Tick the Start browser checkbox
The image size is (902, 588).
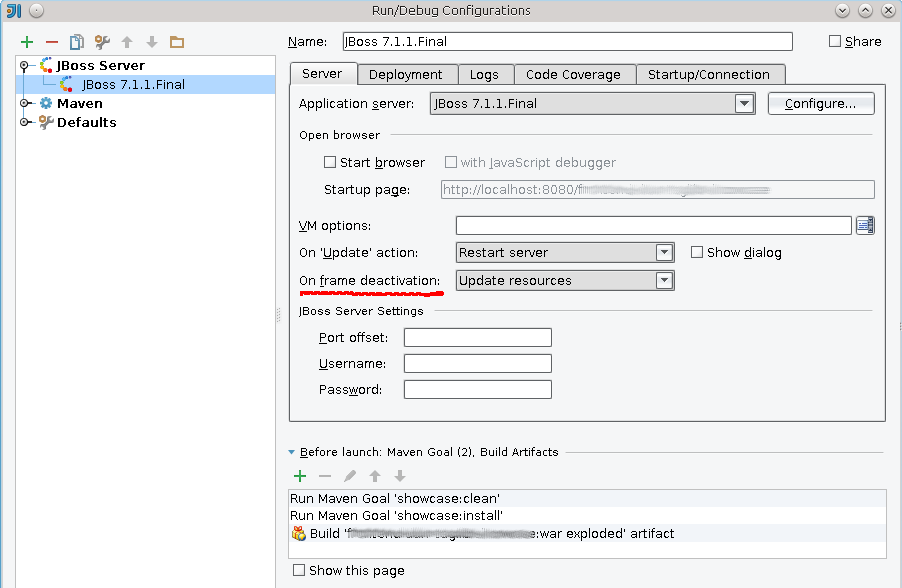pyautogui.click(x=330, y=162)
